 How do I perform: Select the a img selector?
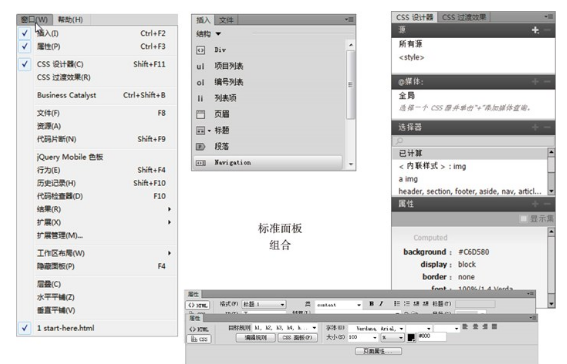[x=408, y=179]
